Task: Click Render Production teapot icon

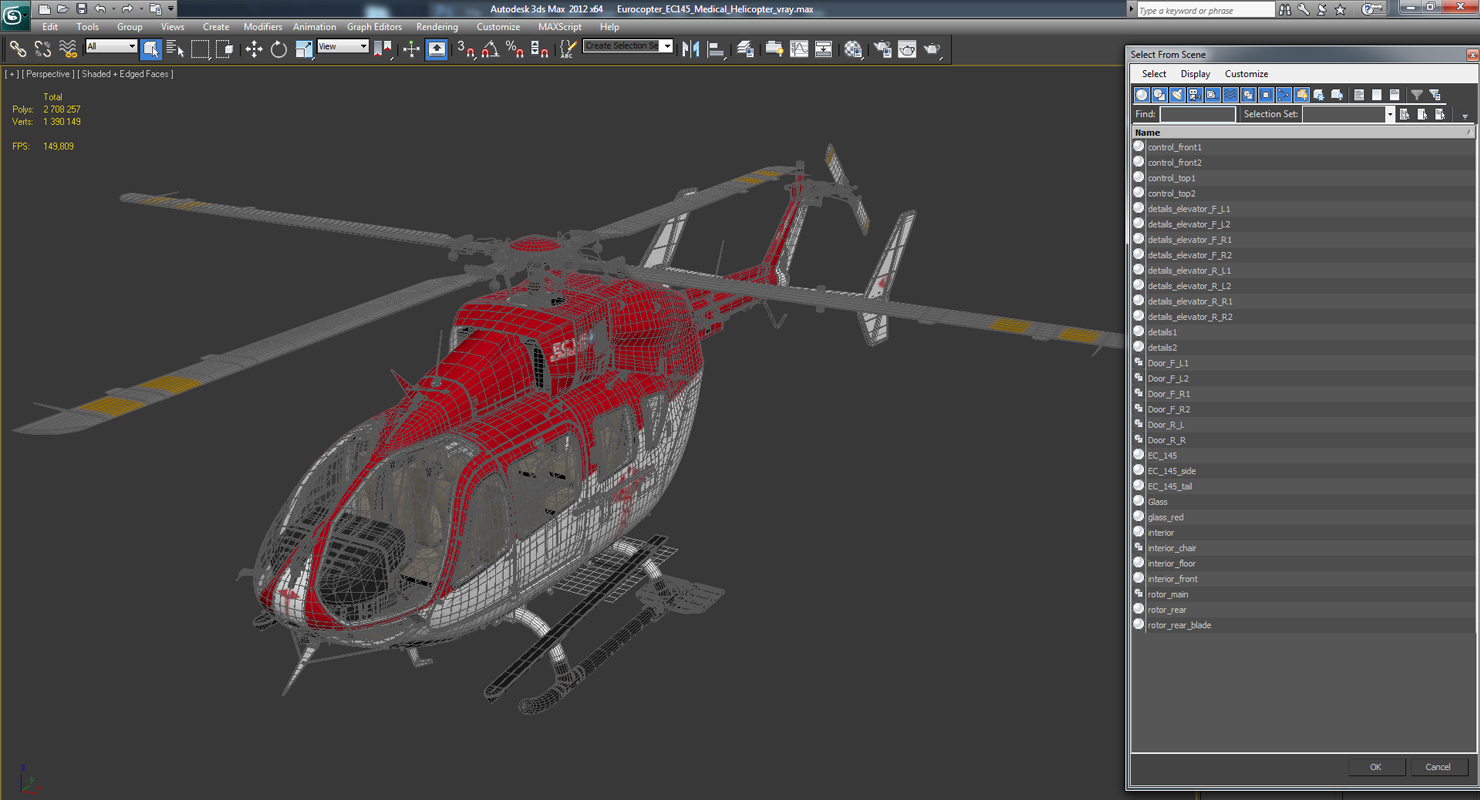Action: tap(932, 49)
